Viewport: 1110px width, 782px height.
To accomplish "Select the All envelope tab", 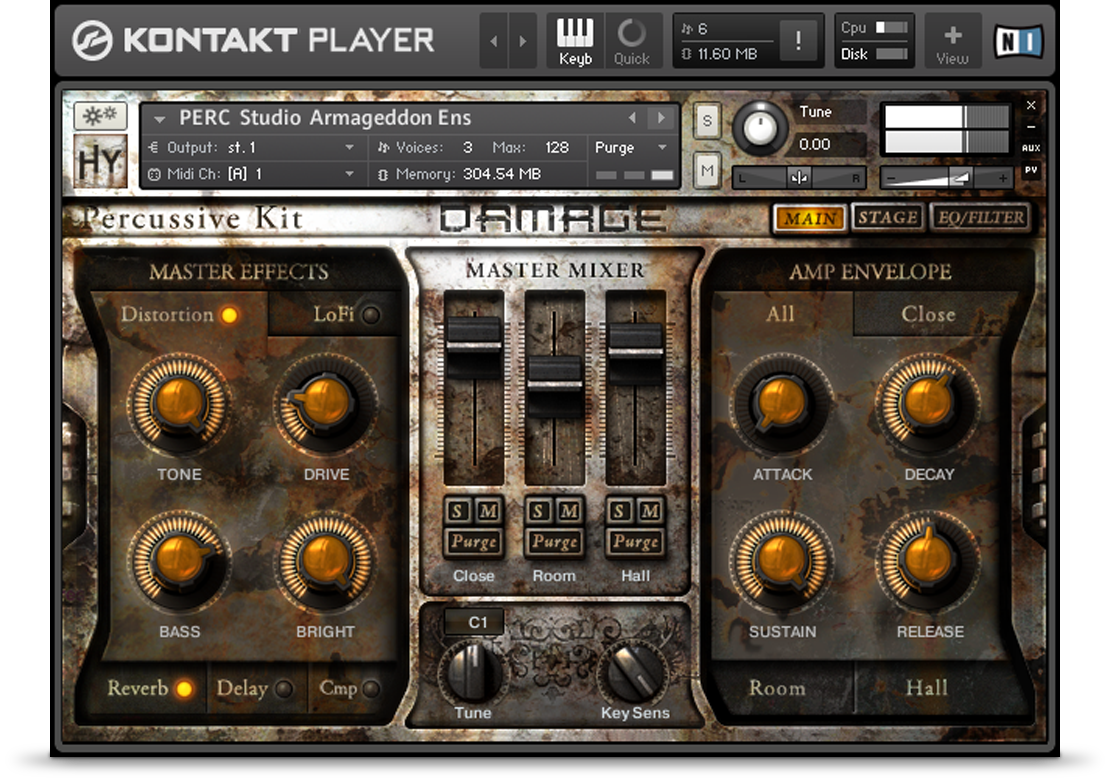I will point(780,314).
